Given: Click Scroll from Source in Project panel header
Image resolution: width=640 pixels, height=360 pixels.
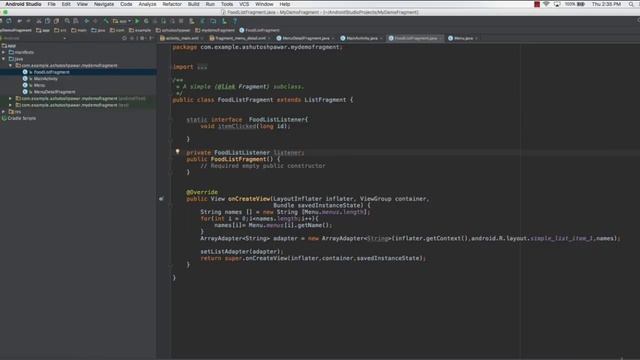Looking at the screenshot, I should (124, 38).
